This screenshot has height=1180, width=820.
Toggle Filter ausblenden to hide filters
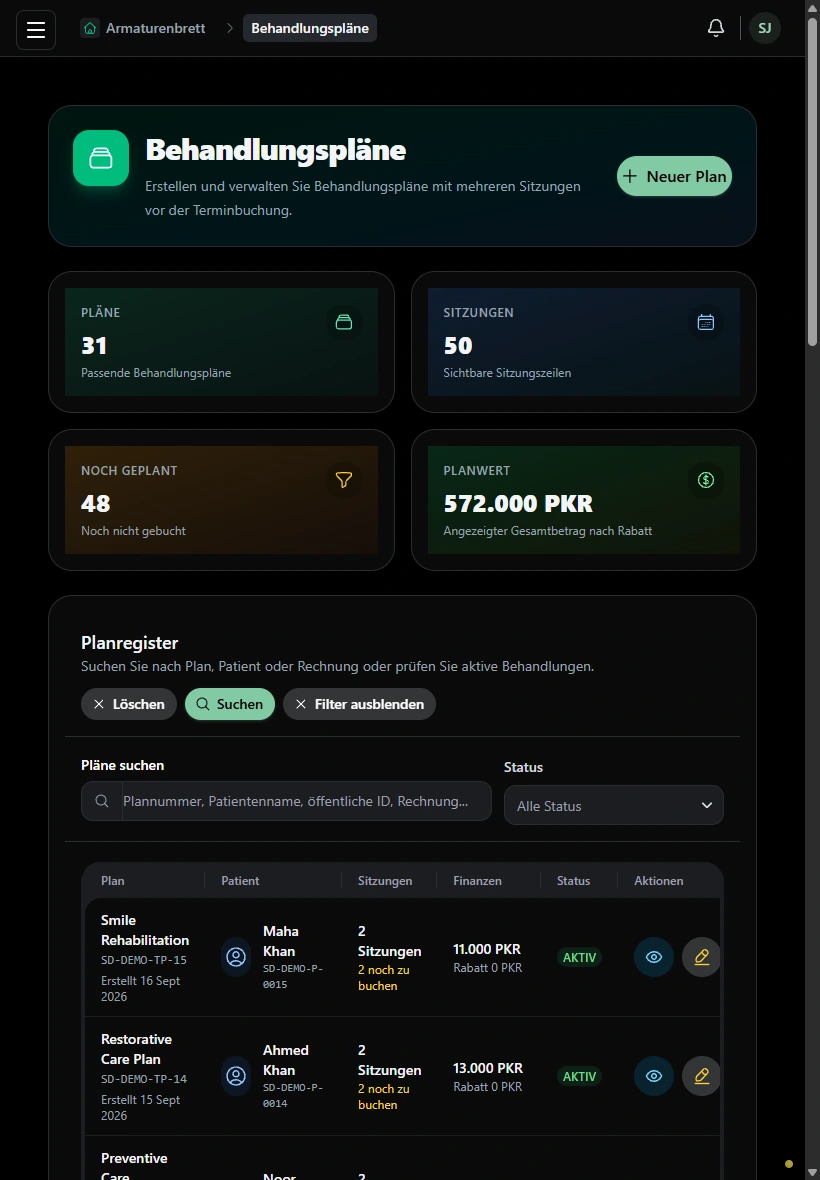[360, 704]
